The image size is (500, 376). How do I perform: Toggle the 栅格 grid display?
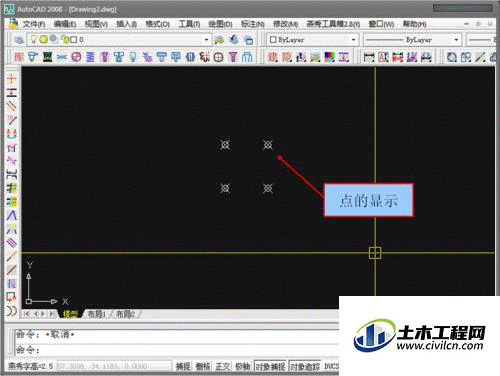click(203, 366)
